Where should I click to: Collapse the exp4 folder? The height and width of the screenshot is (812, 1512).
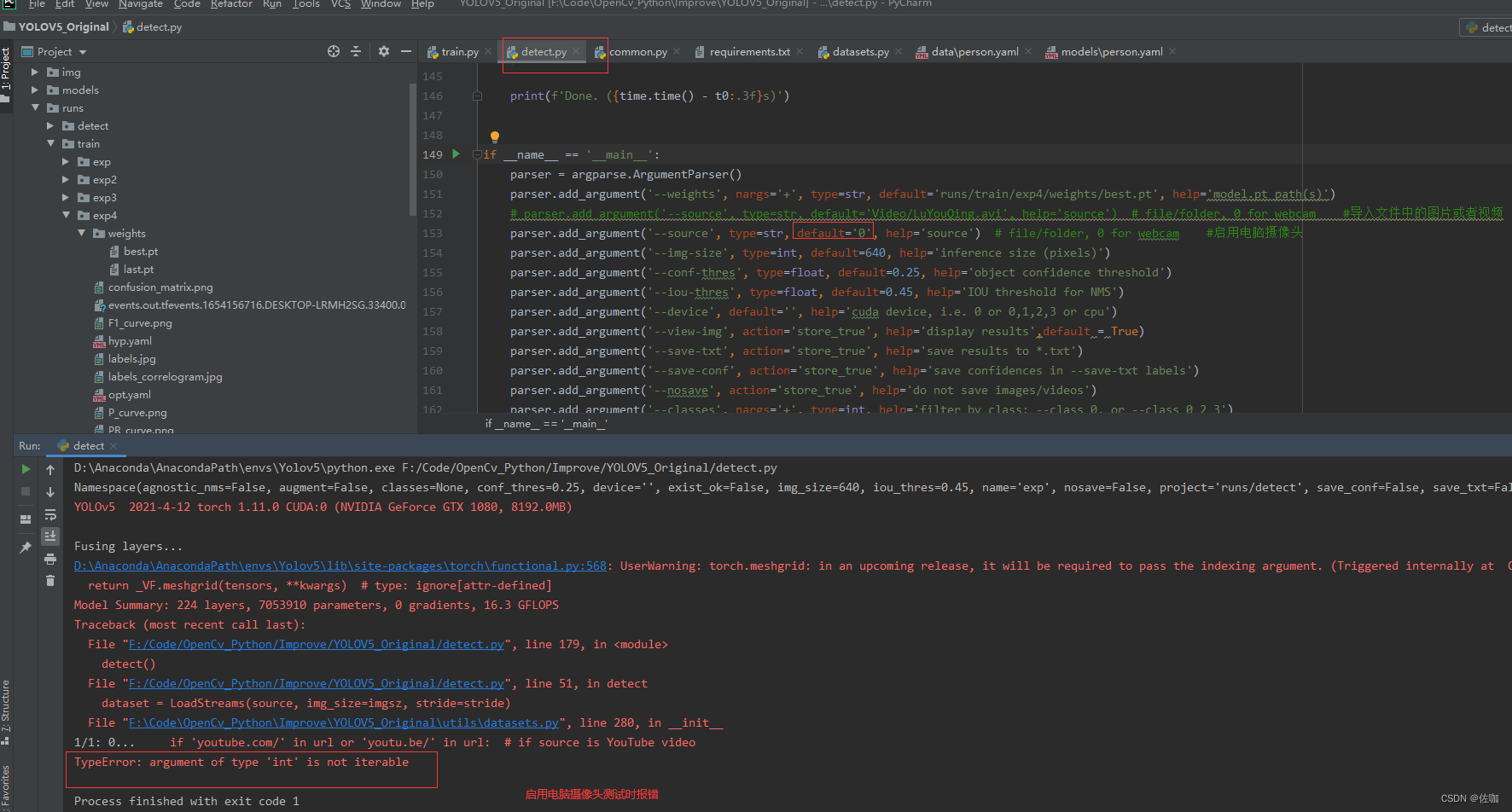coord(66,216)
